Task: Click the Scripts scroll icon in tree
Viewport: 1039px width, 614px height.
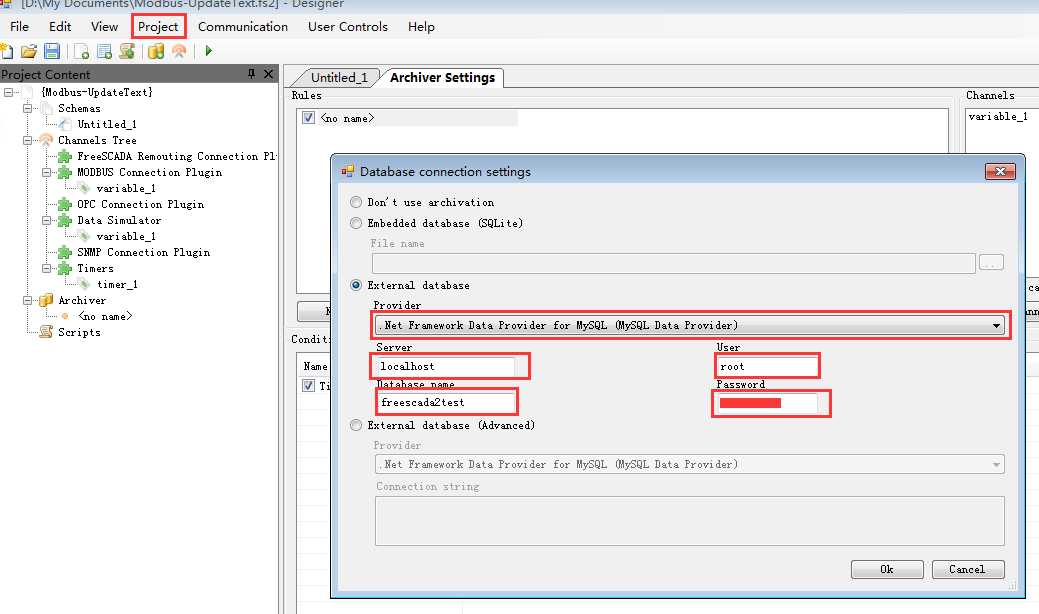Action: tap(46, 332)
